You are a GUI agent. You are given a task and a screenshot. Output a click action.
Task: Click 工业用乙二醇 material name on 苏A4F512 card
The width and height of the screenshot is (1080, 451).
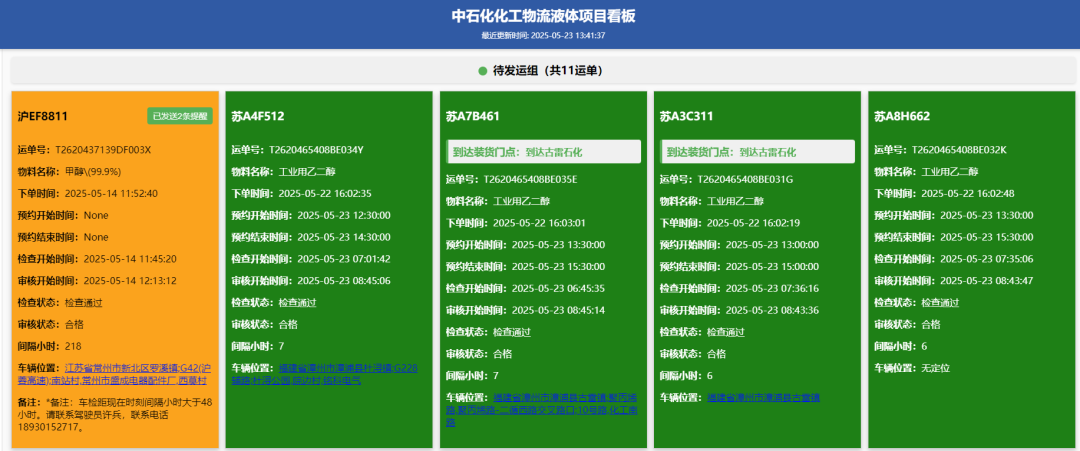coord(314,172)
